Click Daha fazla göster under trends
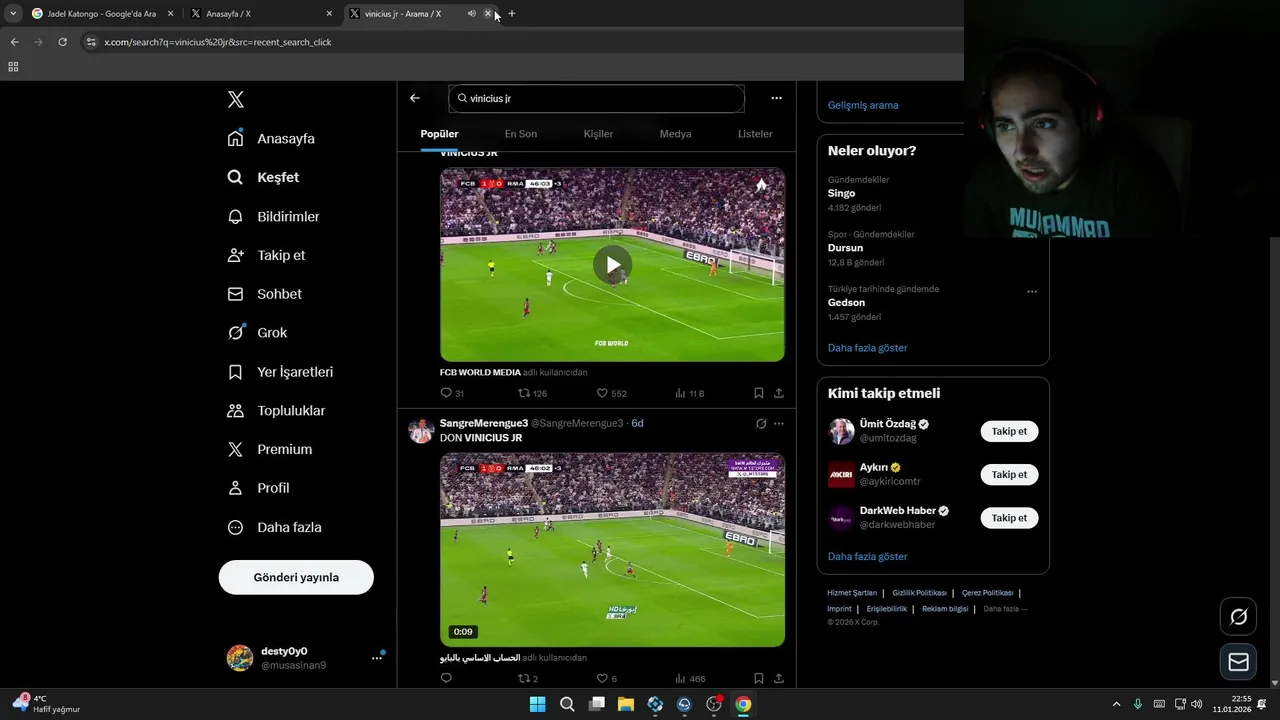Screen dimensions: 1280x720 pos(868,348)
